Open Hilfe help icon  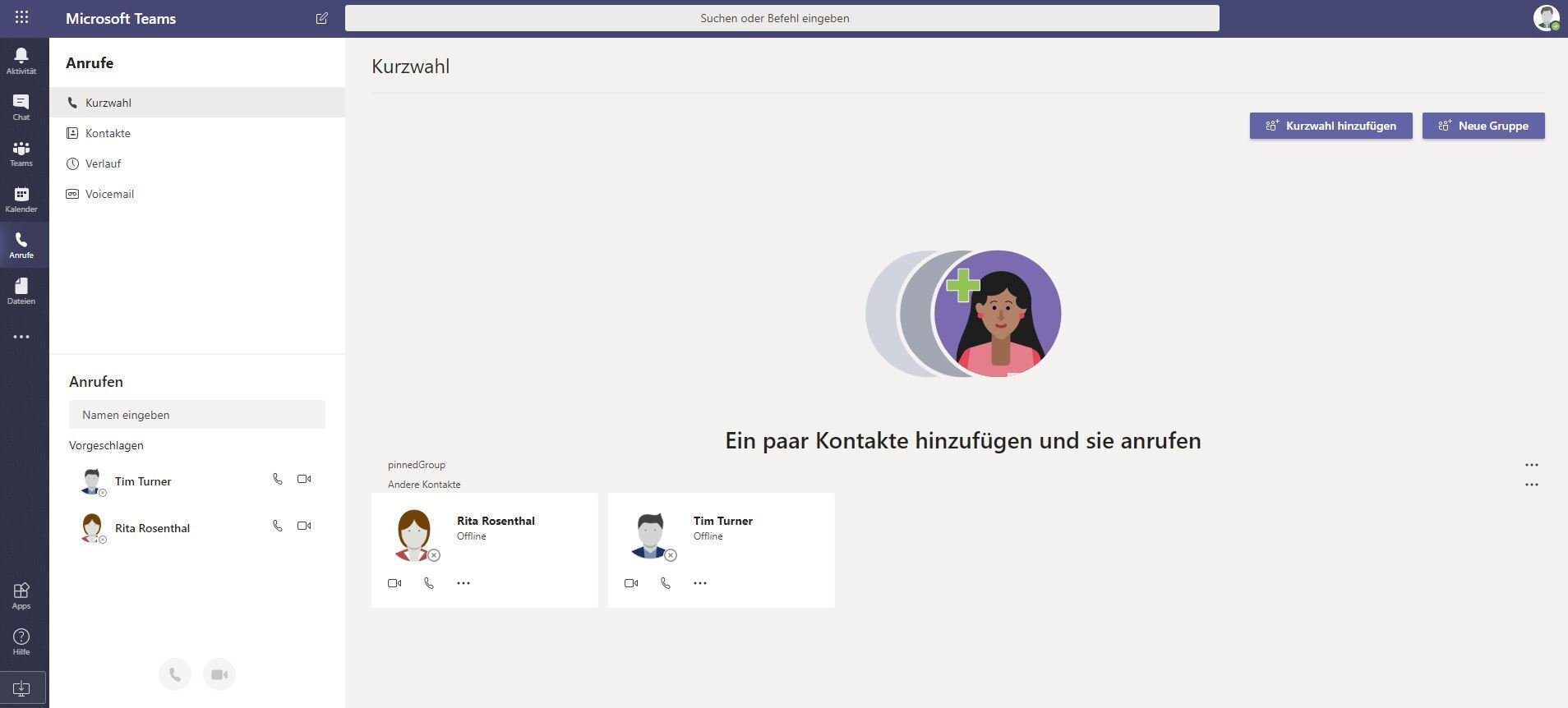(x=21, y=641)
